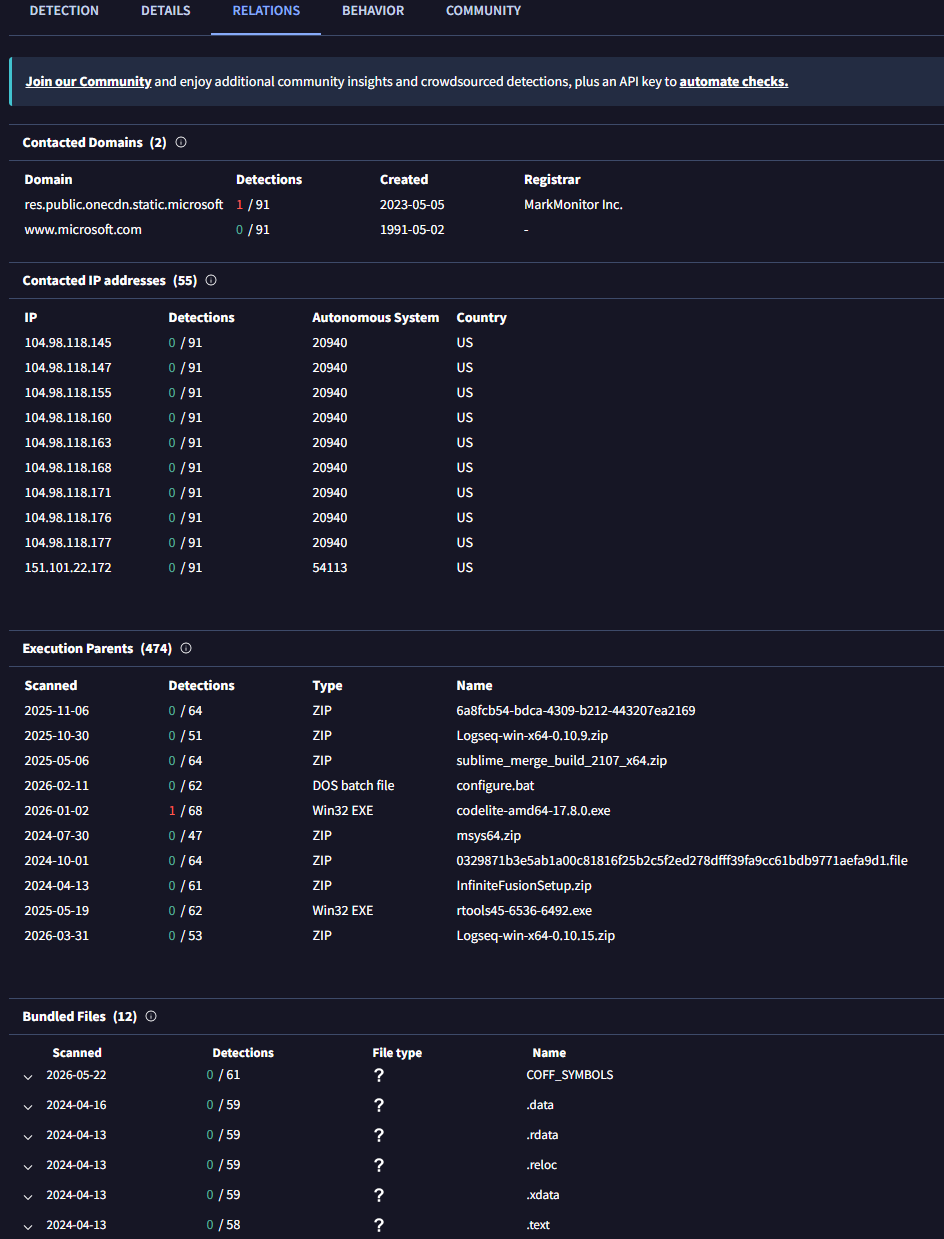Screen dimensions: 944x1239
Task: Open execution parent rtools45-6536-6492.exe
Action: pos(524,910)
